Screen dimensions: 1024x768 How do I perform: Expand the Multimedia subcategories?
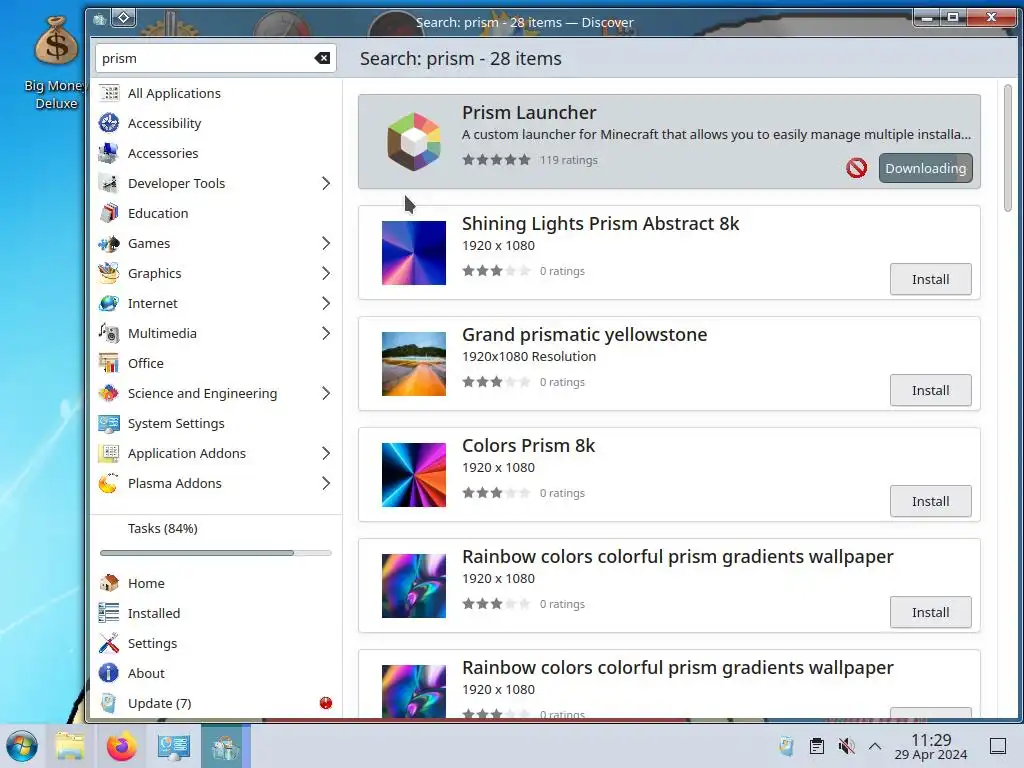click(326, 334)
